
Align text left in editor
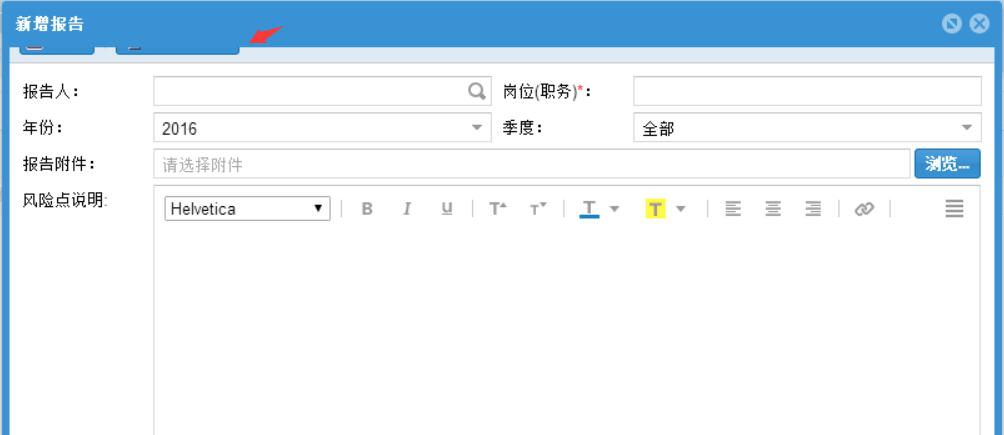pos(733,209)
